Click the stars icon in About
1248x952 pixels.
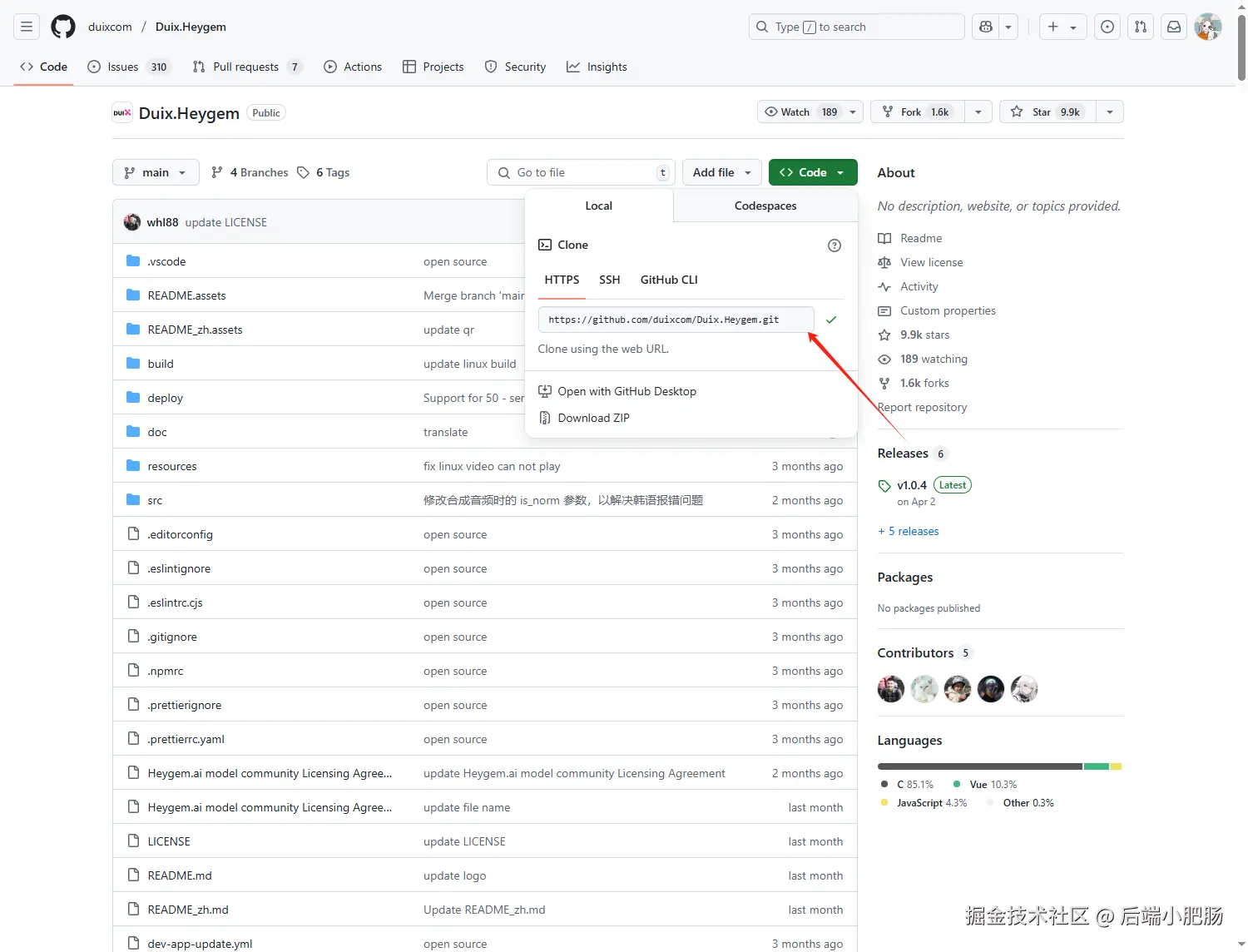point(884,335)
